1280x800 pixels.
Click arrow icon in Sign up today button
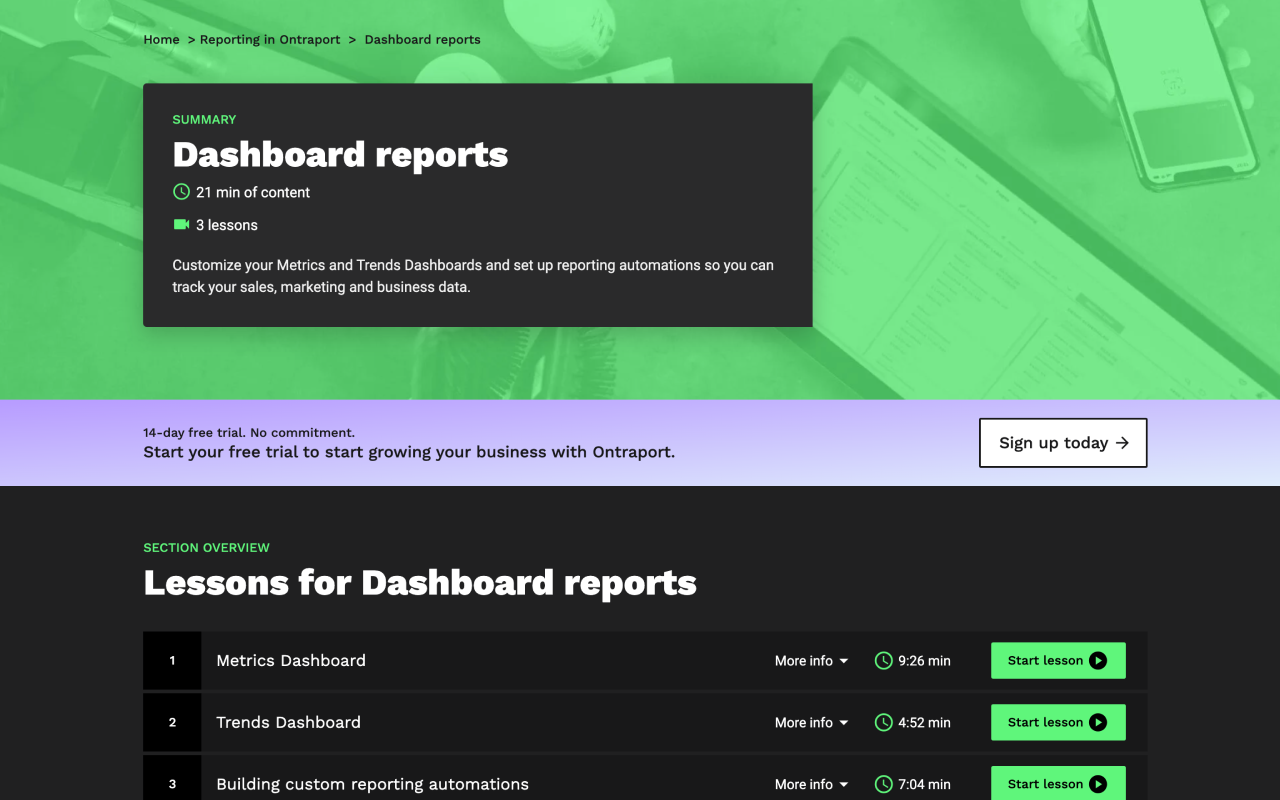tap(1122, 443)
